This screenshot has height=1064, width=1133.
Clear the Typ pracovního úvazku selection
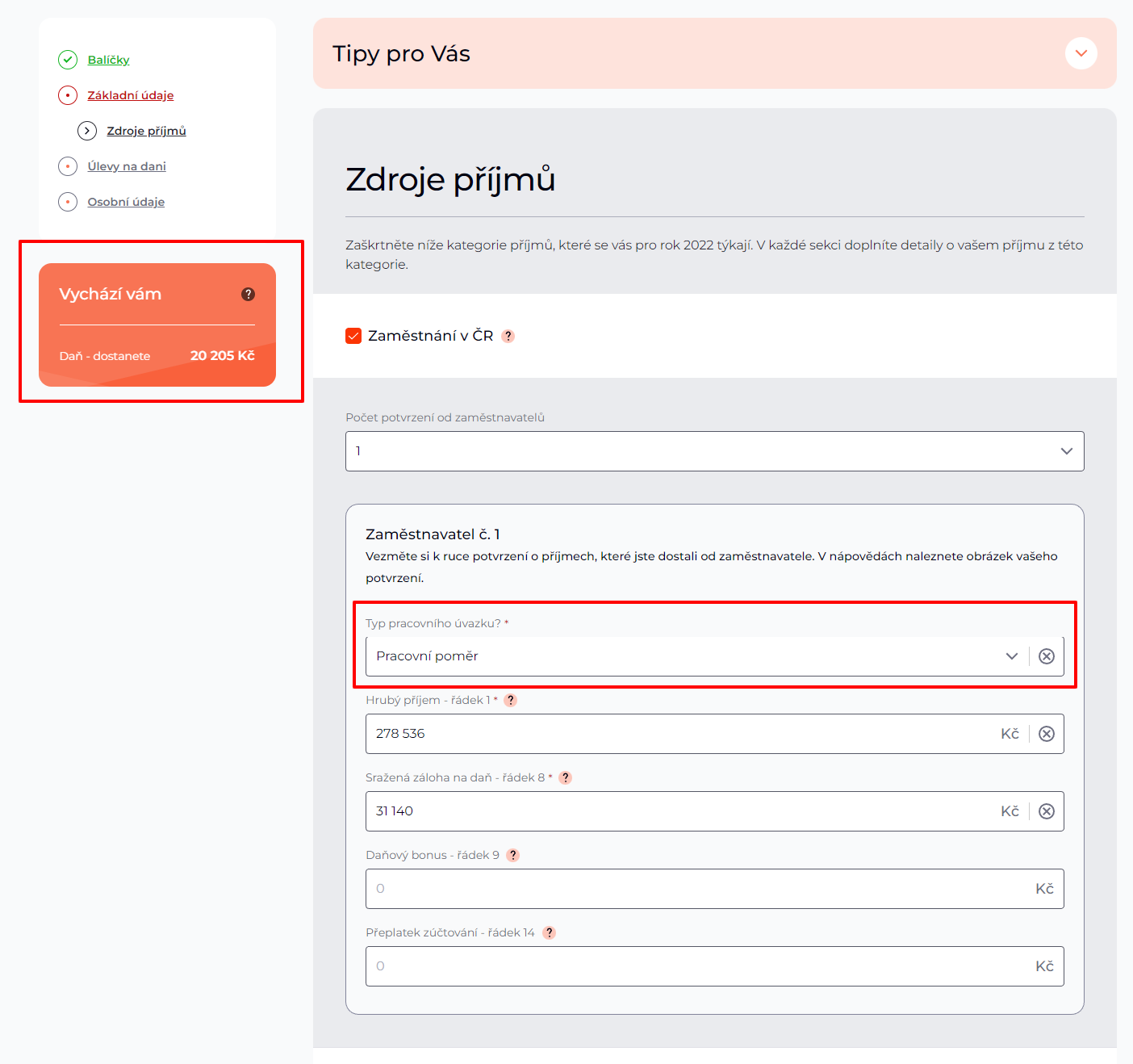tap(1046, 656)
